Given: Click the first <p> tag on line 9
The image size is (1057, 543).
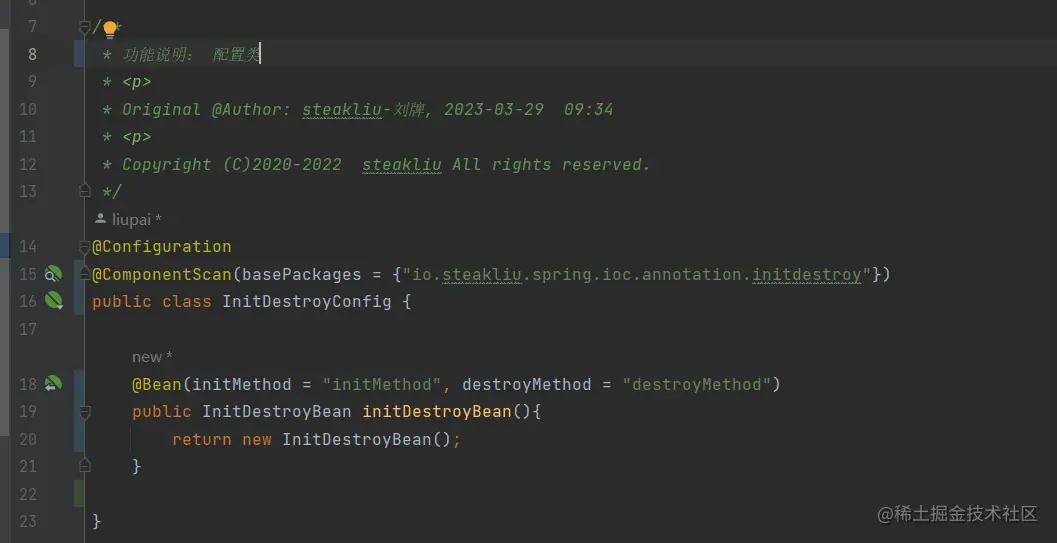Looking at the screenshot, I should 136,82.
